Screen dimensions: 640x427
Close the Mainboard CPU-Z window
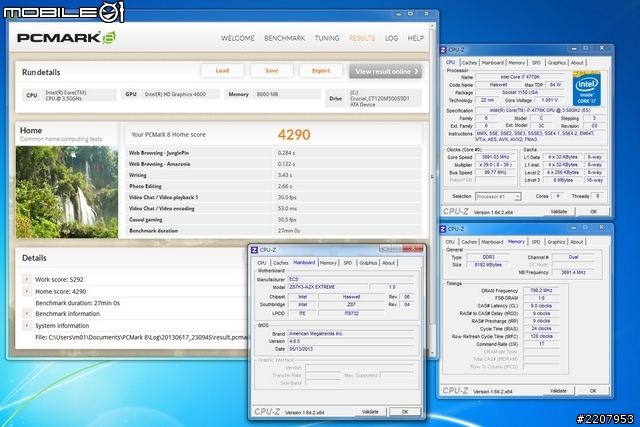(x=413, y=248)
